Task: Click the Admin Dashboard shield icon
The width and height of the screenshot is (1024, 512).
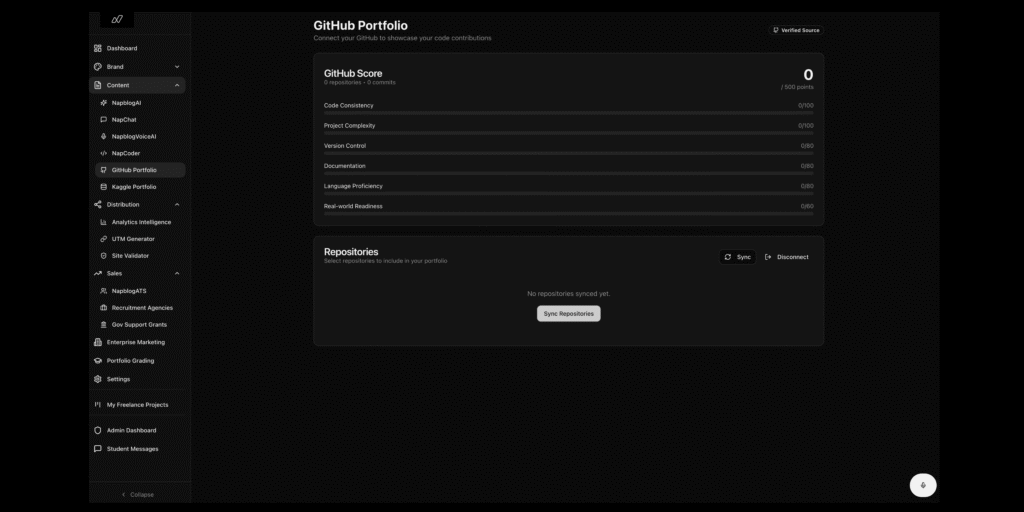Action: click(98, 430)
